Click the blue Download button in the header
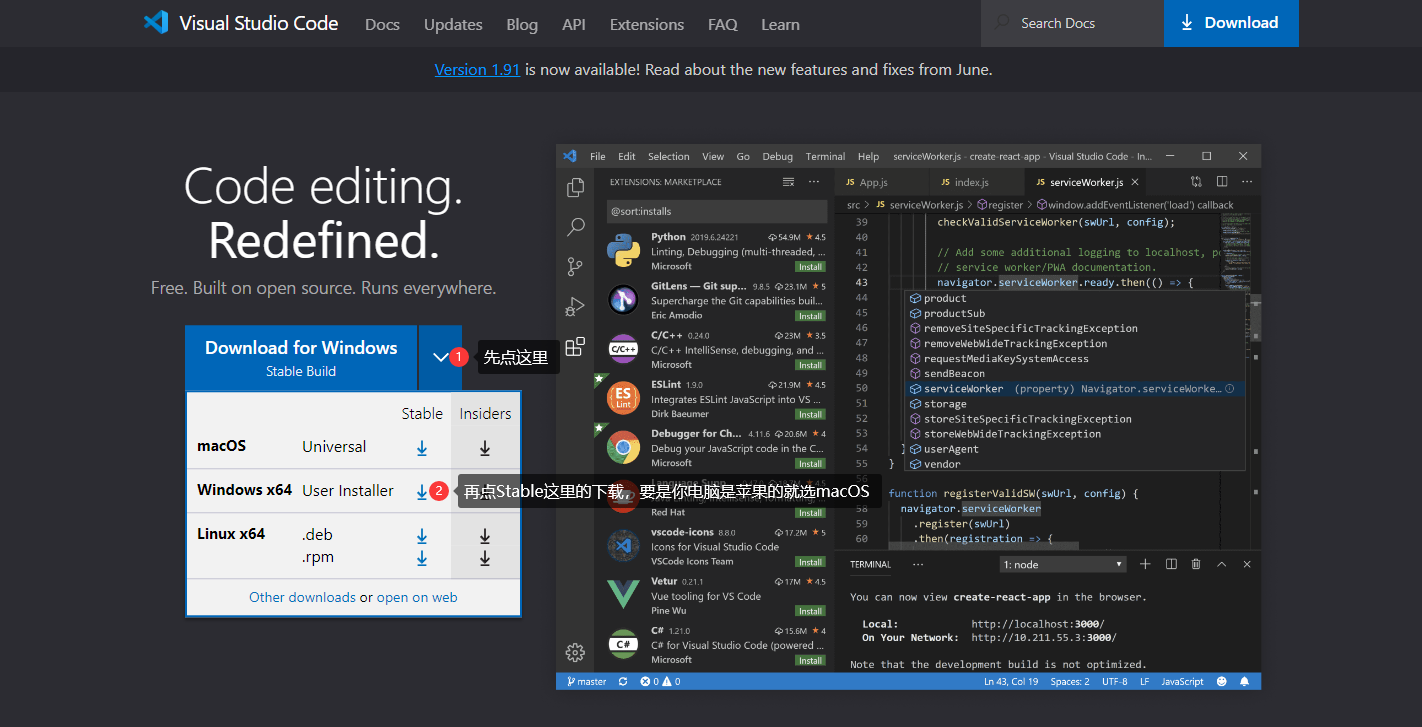Viewport: 1422px width, 727px height. pos(1231,23)
